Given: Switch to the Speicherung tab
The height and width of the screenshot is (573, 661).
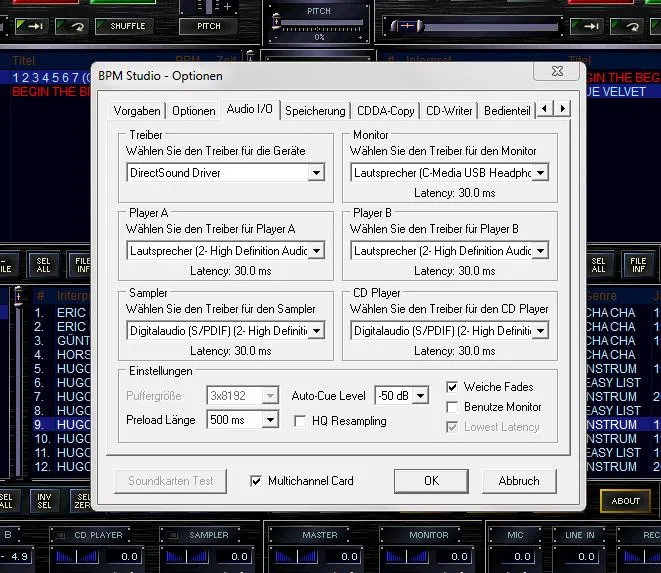Looking at the screenshot, I should point(315,110).
